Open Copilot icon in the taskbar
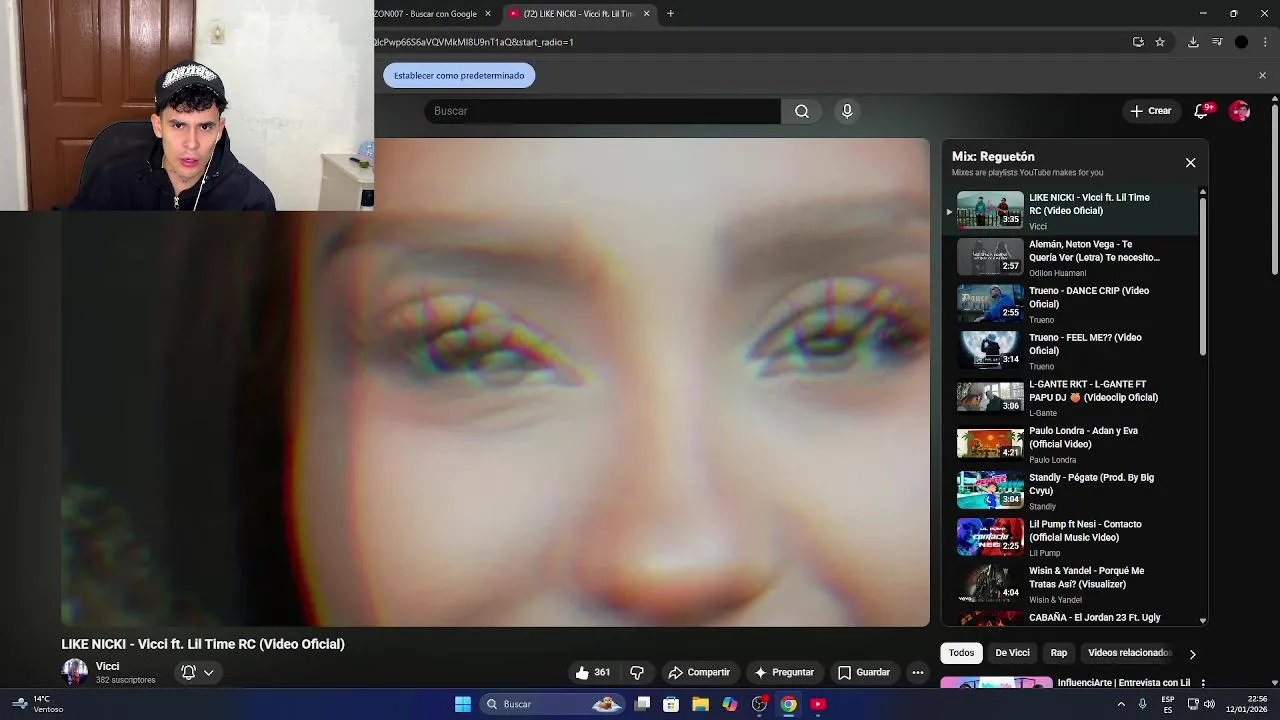The width and height of the screenshot is (1280, 720). tap(730, 704)
